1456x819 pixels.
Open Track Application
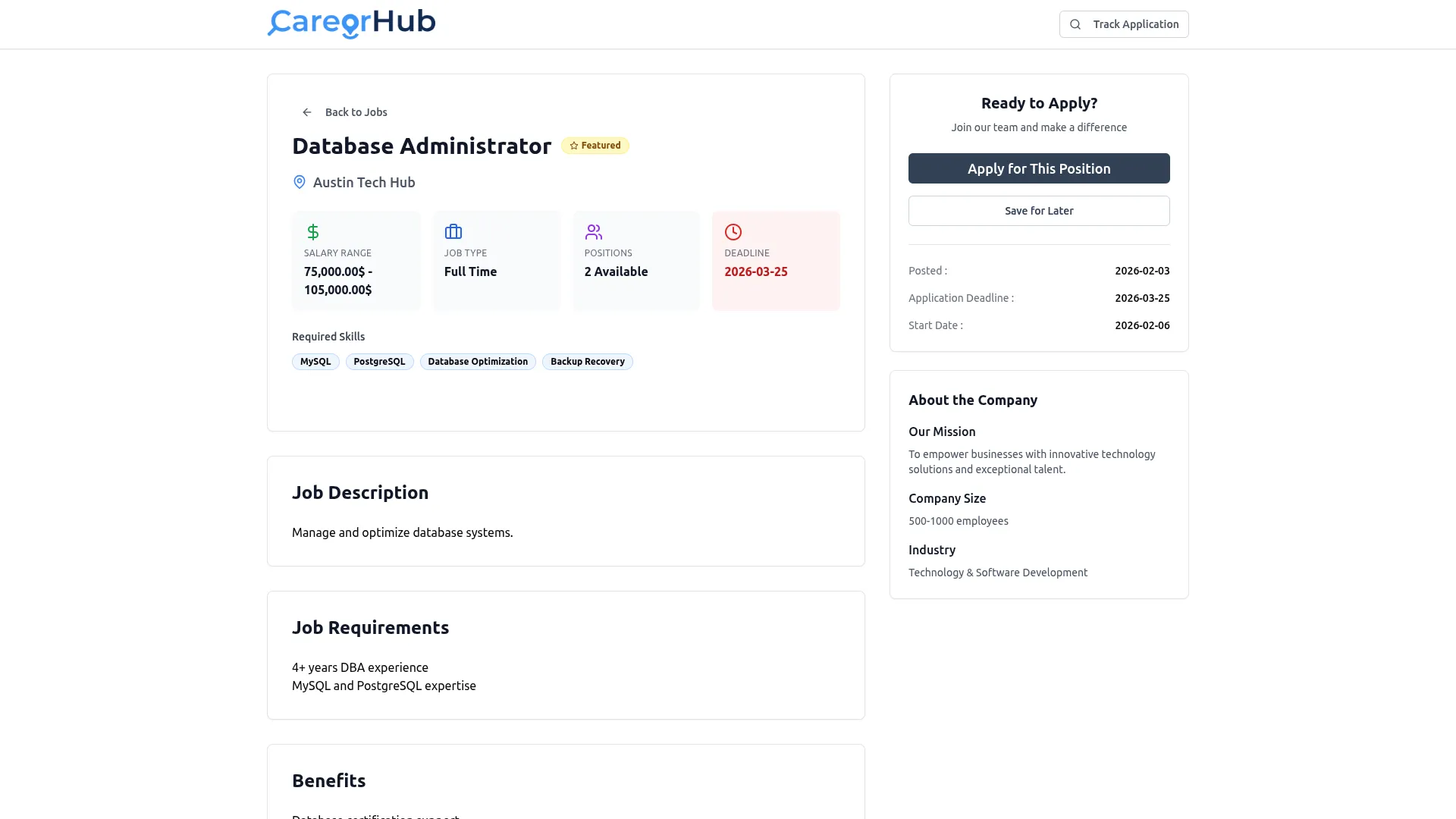[1124, 24]
